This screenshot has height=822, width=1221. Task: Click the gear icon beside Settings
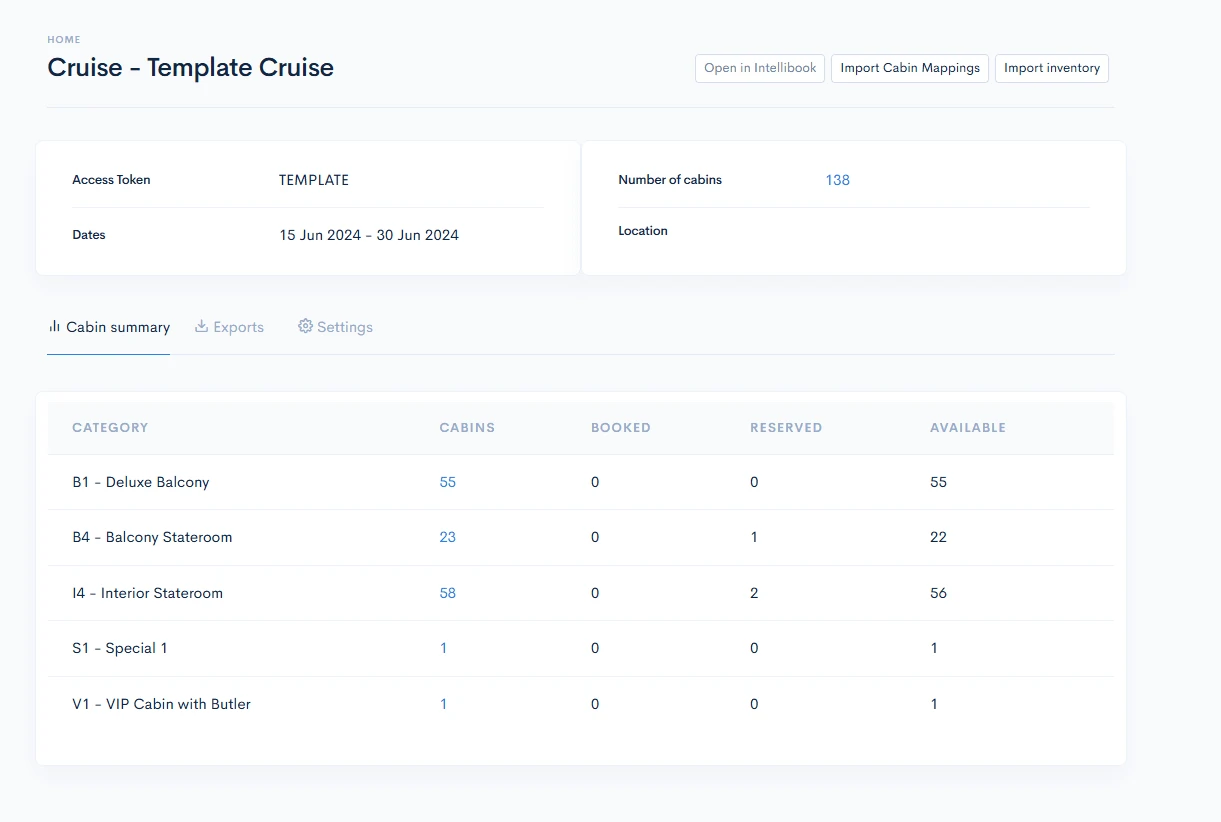click(x=305, y=327)
